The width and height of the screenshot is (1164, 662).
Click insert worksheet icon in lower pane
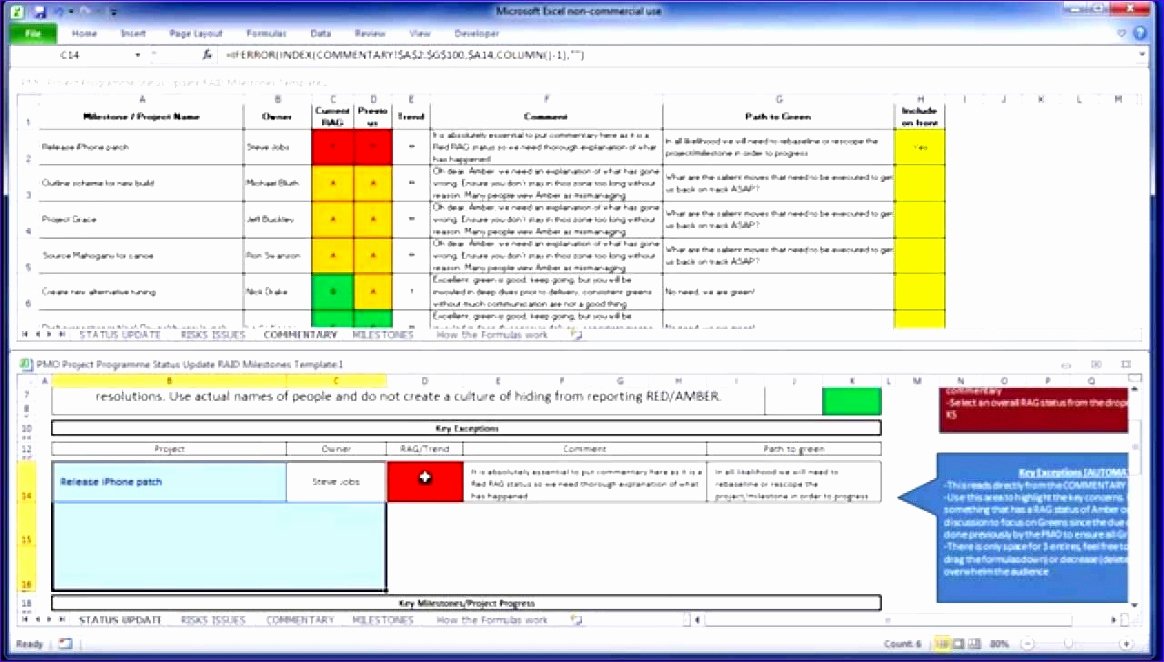click(577, 620)
